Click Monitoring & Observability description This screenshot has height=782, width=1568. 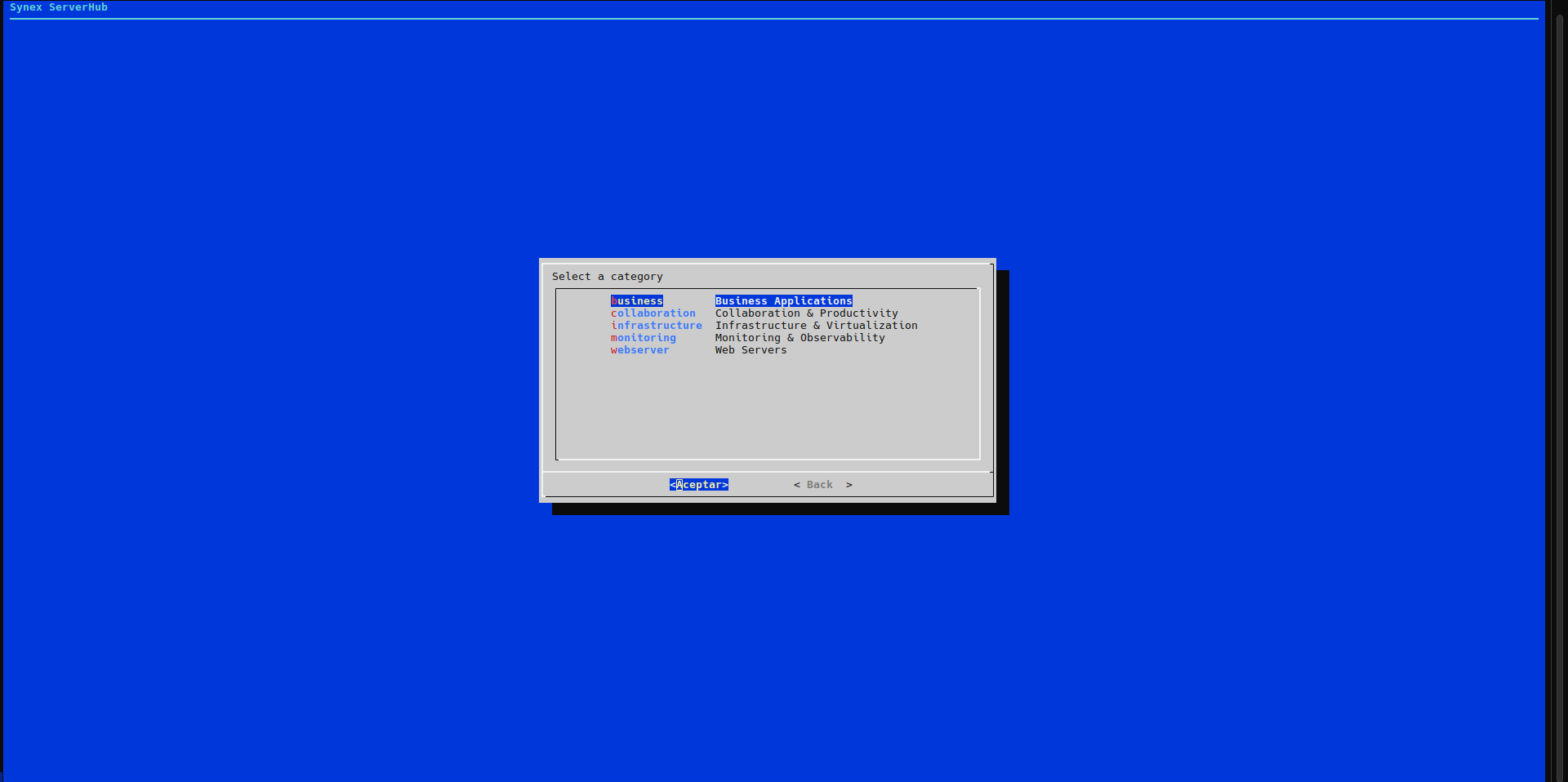(x=800, y=338)
